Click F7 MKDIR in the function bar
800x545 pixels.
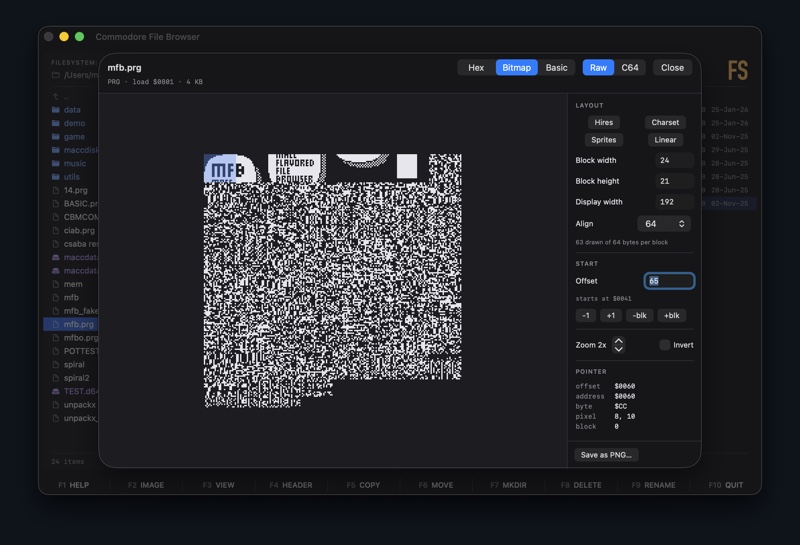point(508,485)
